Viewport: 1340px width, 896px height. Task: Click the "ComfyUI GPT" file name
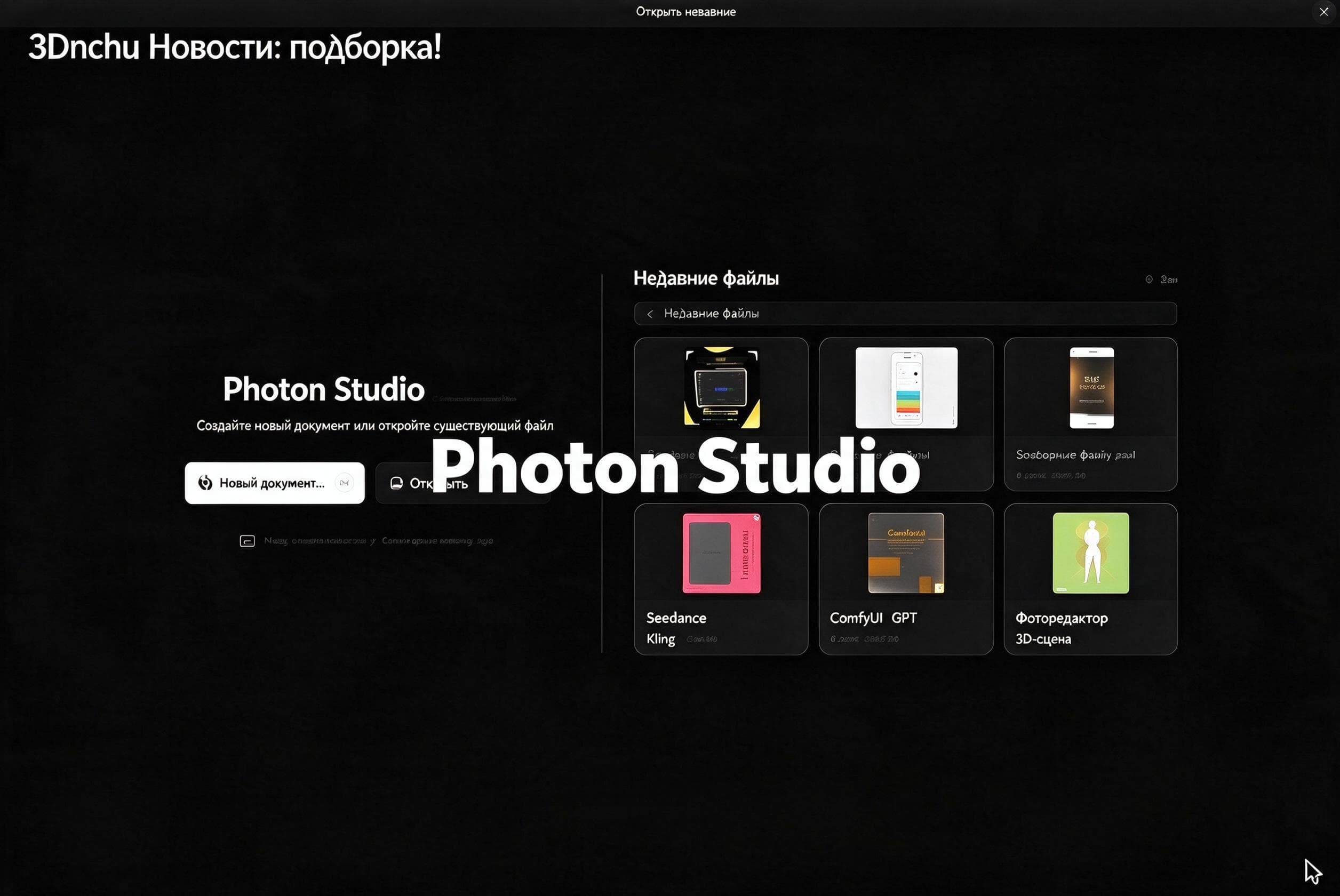873,618
